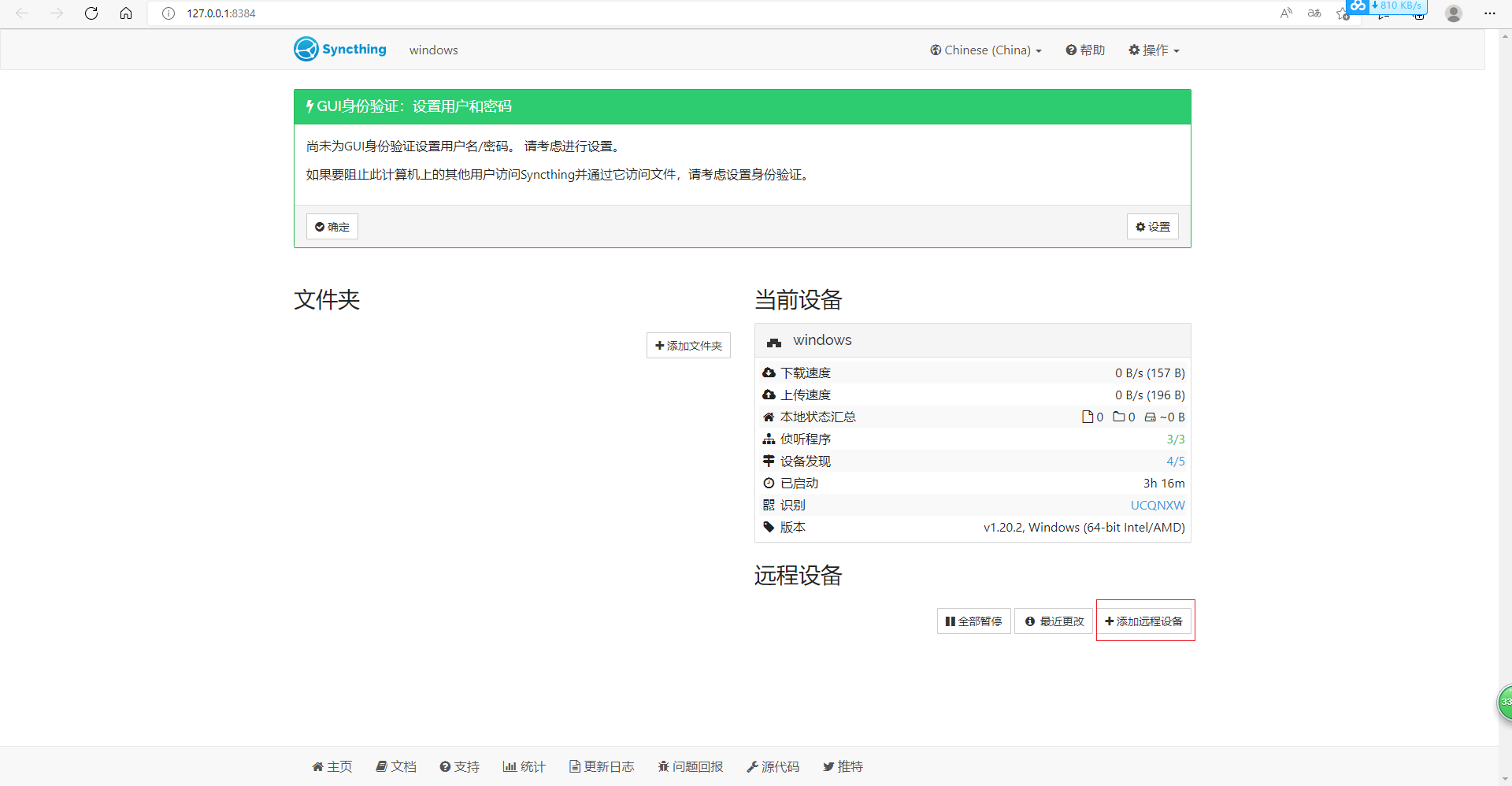
Task: Reload the page with browser refresh
Action: pyautogui.click(x=91, y=13)
